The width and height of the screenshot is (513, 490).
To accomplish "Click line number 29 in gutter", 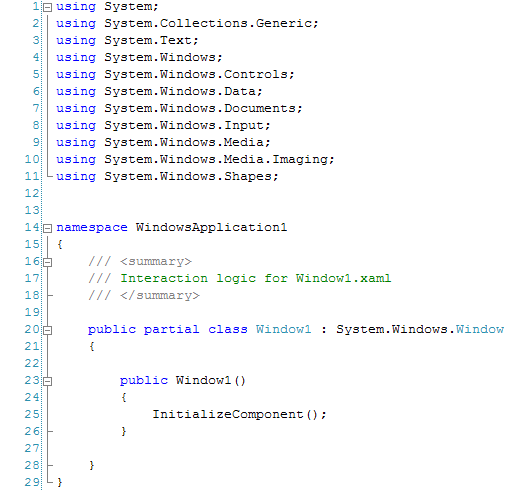I will coord(32,482).
